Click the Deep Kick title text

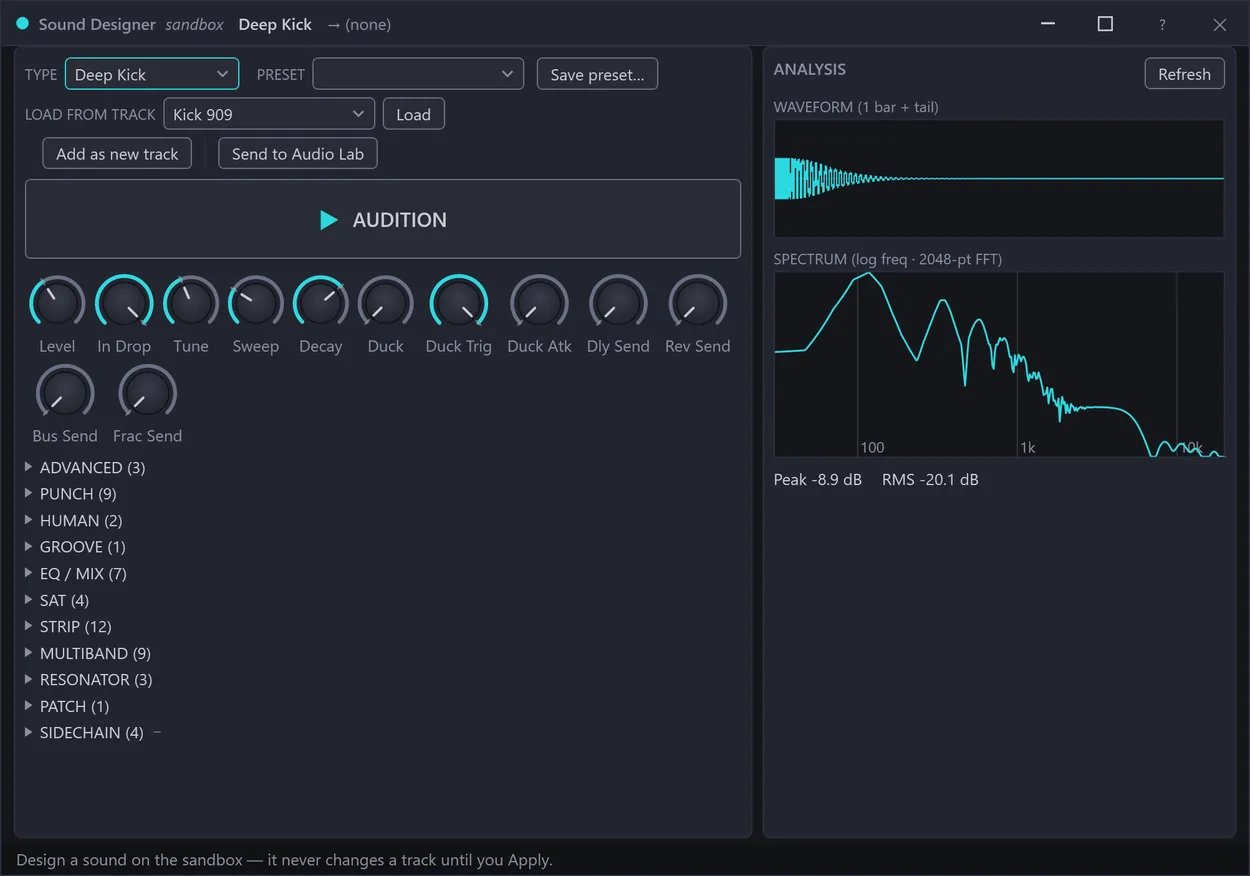pos(275,24)
